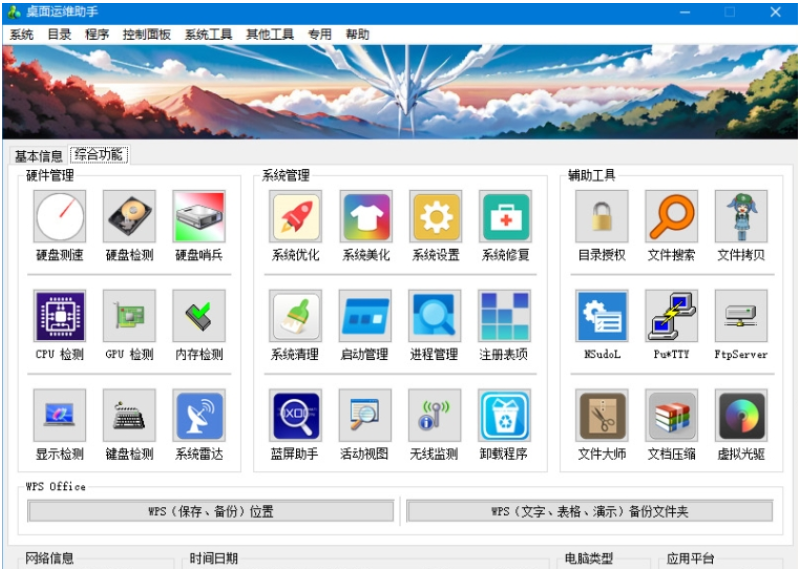This screenshot has width=799, height=576.
Task: Open the 启动管理 startup manager icon
Action: 365,316
